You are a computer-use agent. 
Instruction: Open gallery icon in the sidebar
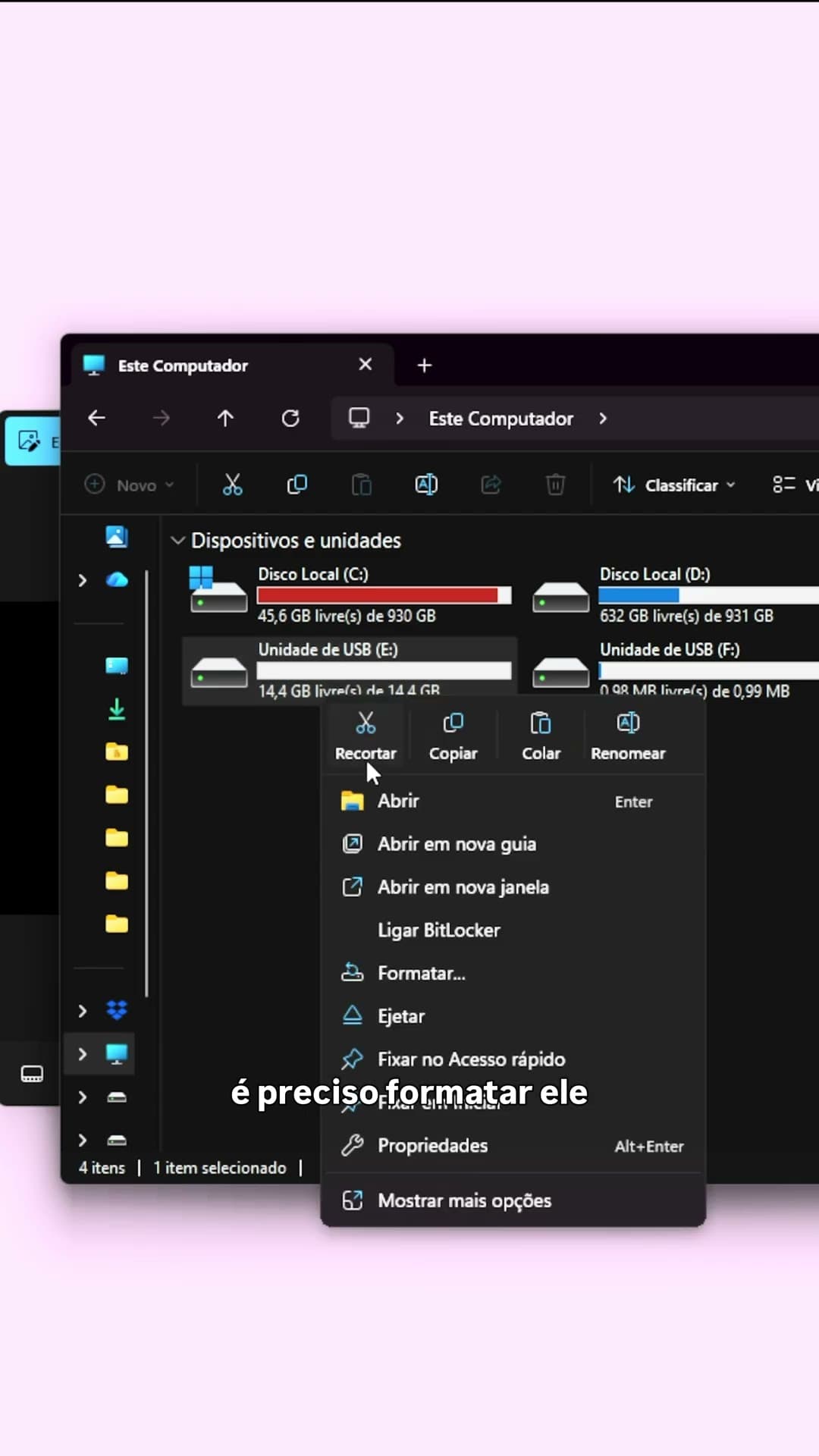pos(117,537)
